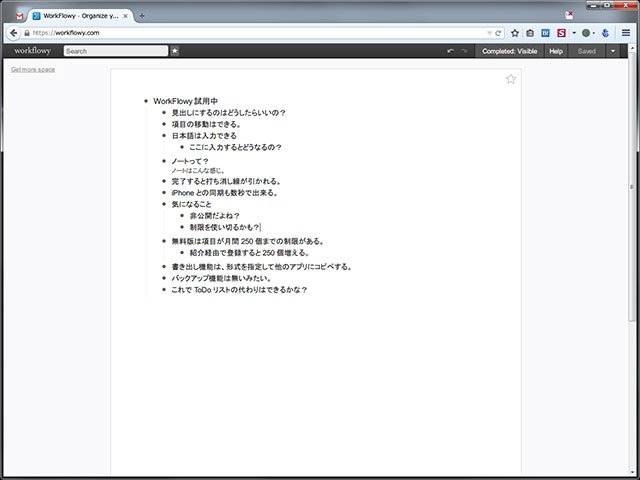Viewport: 640px width, 480px height.
Task: Click the star saved-searches button beside Search
Action: [175, 51]
